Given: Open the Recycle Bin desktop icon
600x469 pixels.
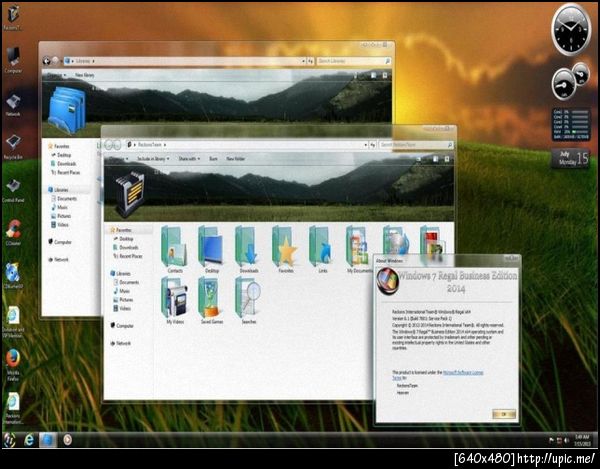Looking at the screenshot, I should coord(13,147).
